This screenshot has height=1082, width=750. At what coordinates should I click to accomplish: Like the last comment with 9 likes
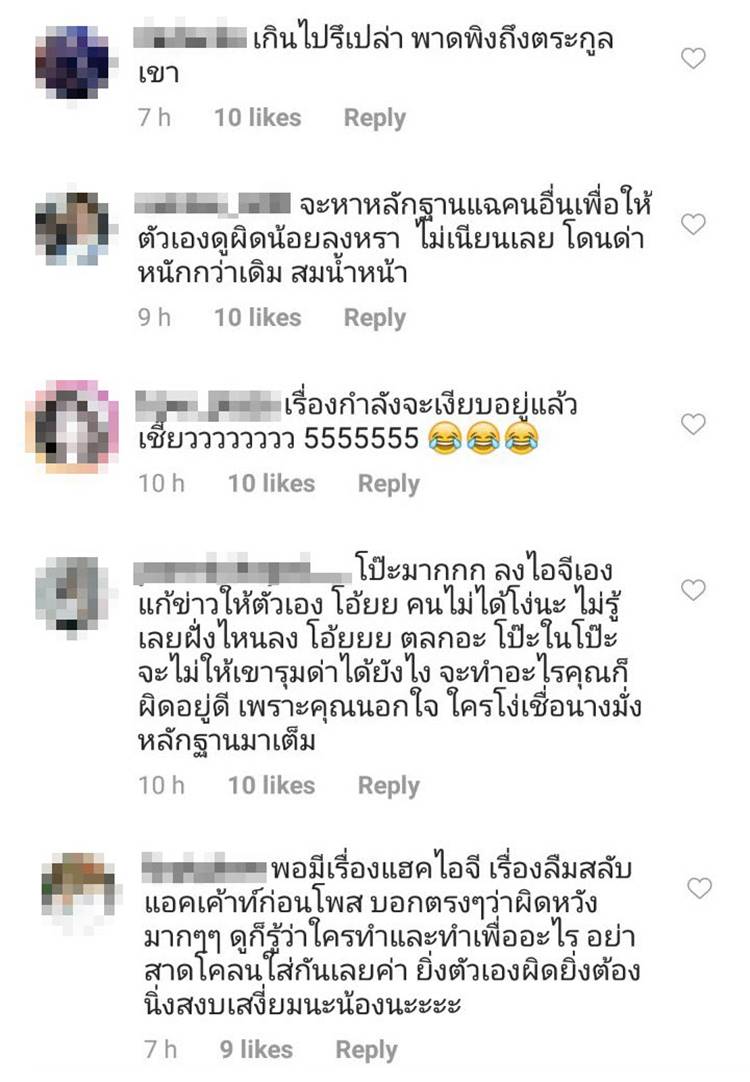[699, 888]
